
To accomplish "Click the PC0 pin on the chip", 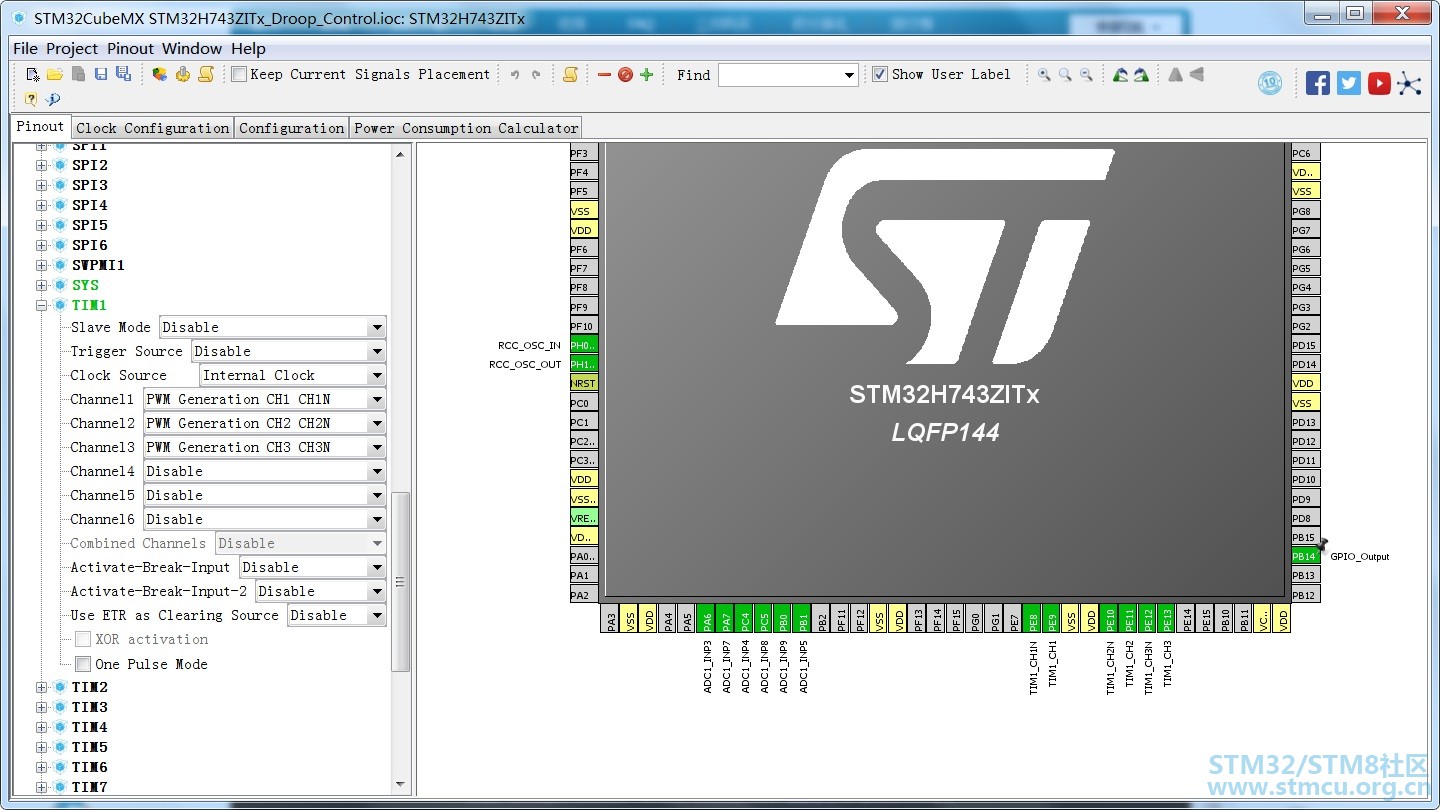I will pos(584,403).
